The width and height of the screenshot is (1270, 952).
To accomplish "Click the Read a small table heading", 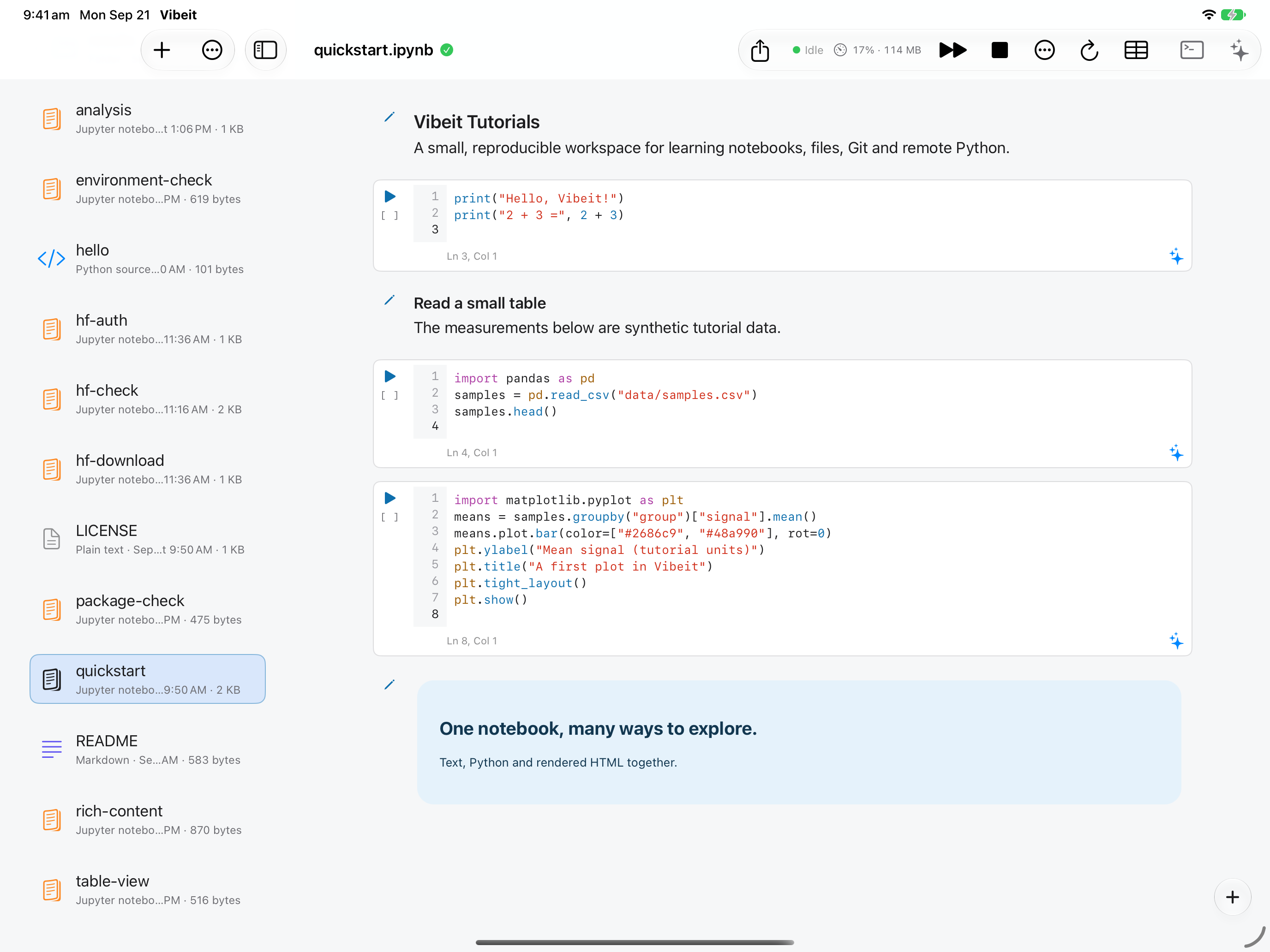I will coord(479,303).
